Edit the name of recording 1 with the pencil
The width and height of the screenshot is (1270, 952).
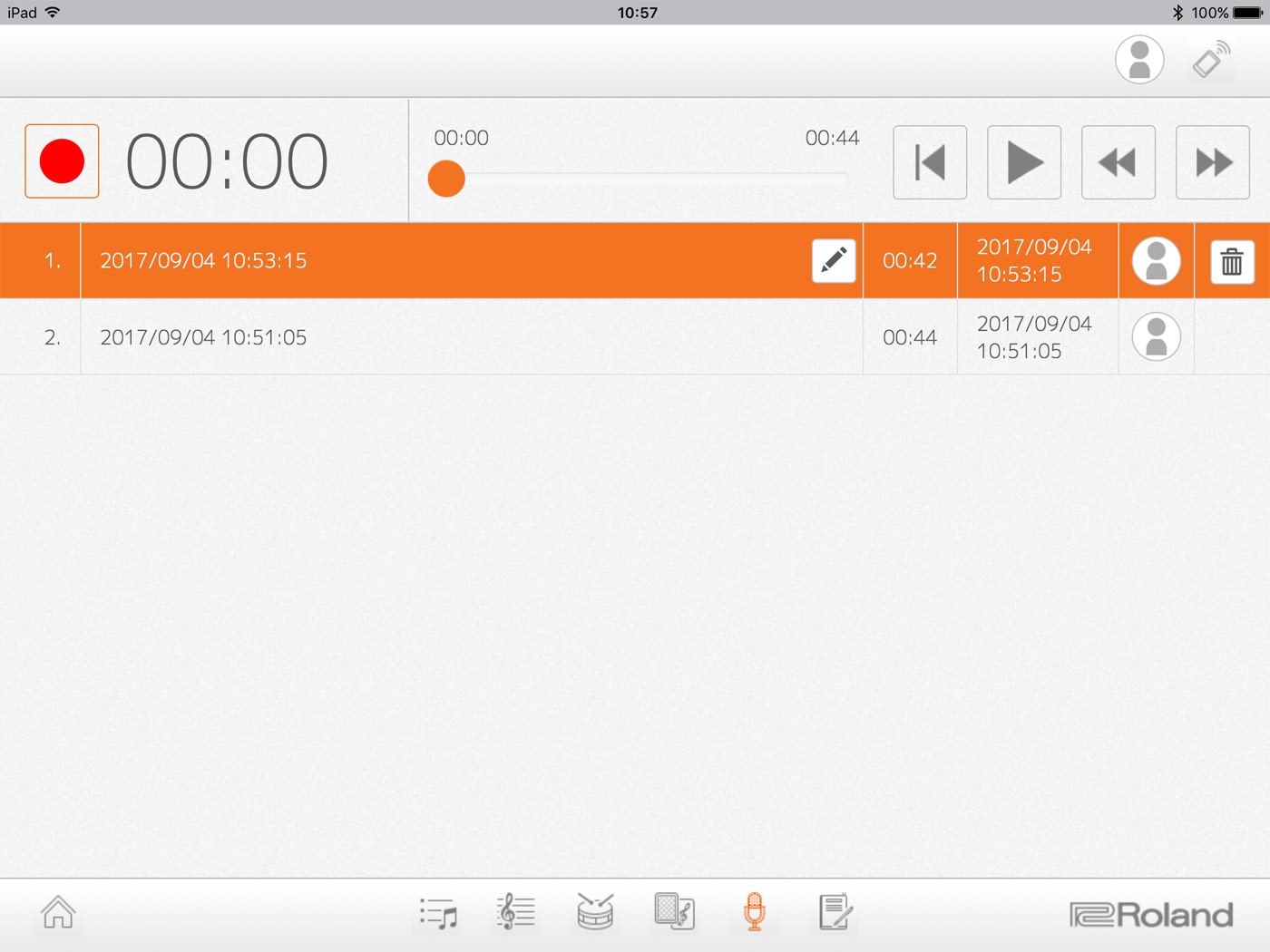(x=834, y=261)
